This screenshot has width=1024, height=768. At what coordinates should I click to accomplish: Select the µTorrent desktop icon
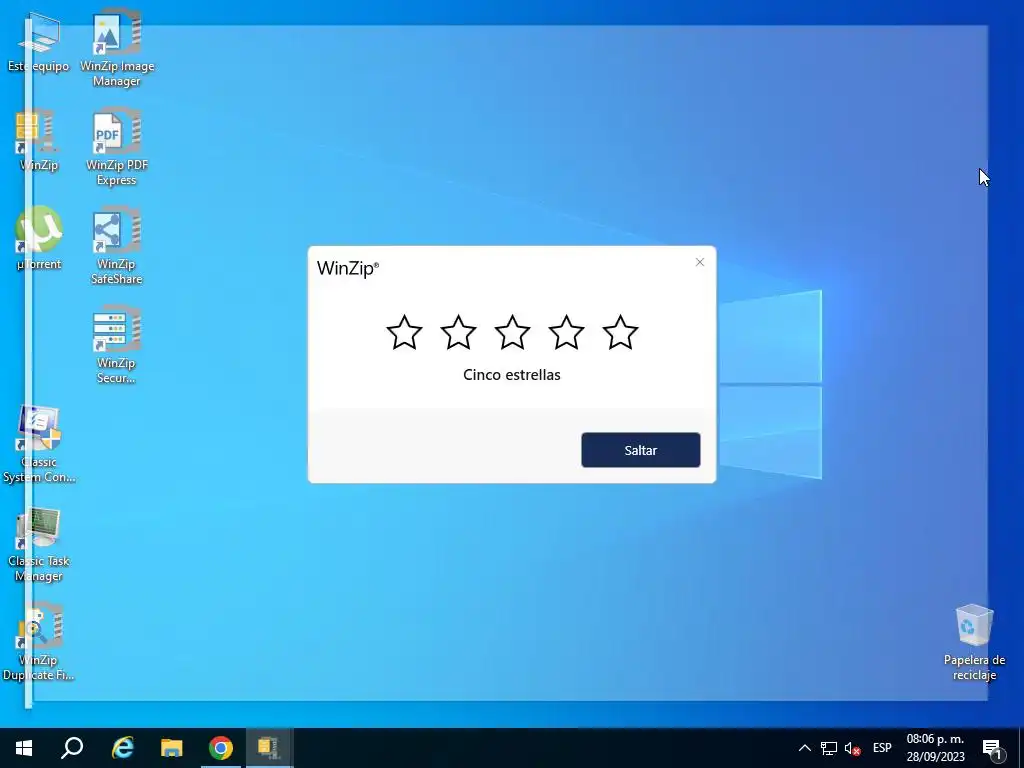tap(38, 238)
